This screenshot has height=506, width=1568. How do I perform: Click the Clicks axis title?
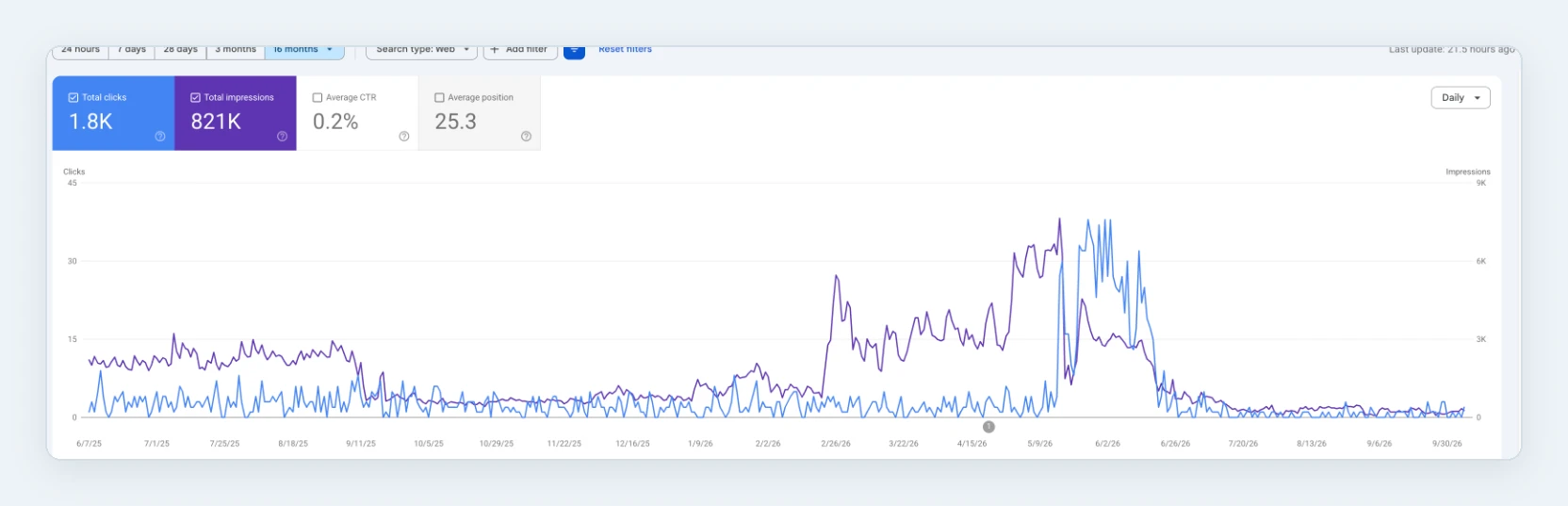[x=73, y=171]
